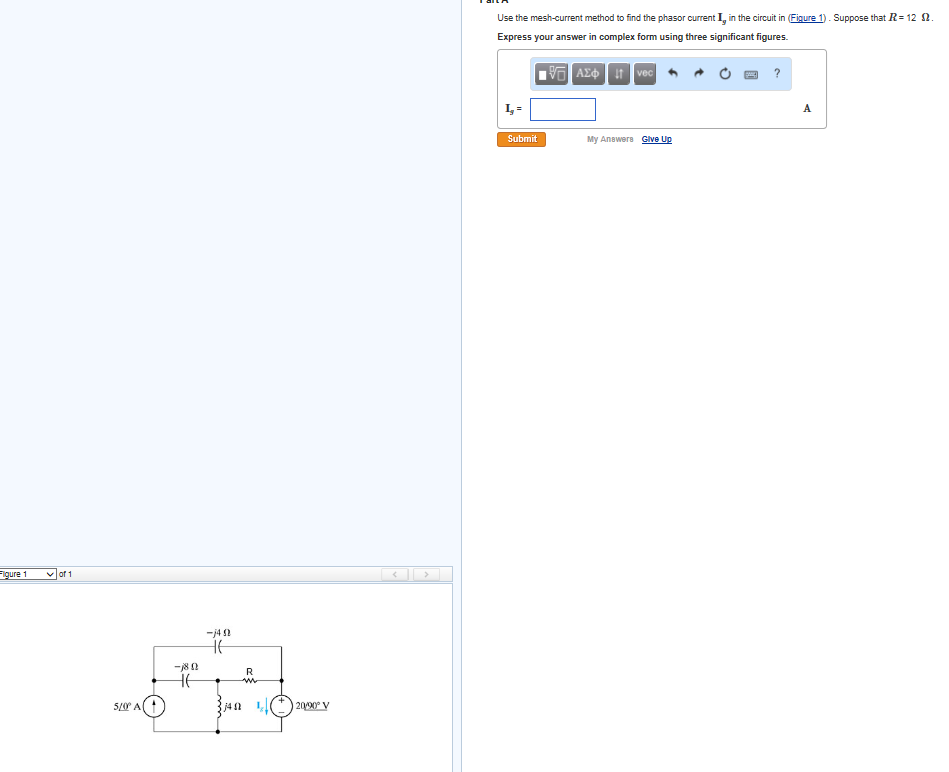Select the vec vector notation icon

(644, 73)
